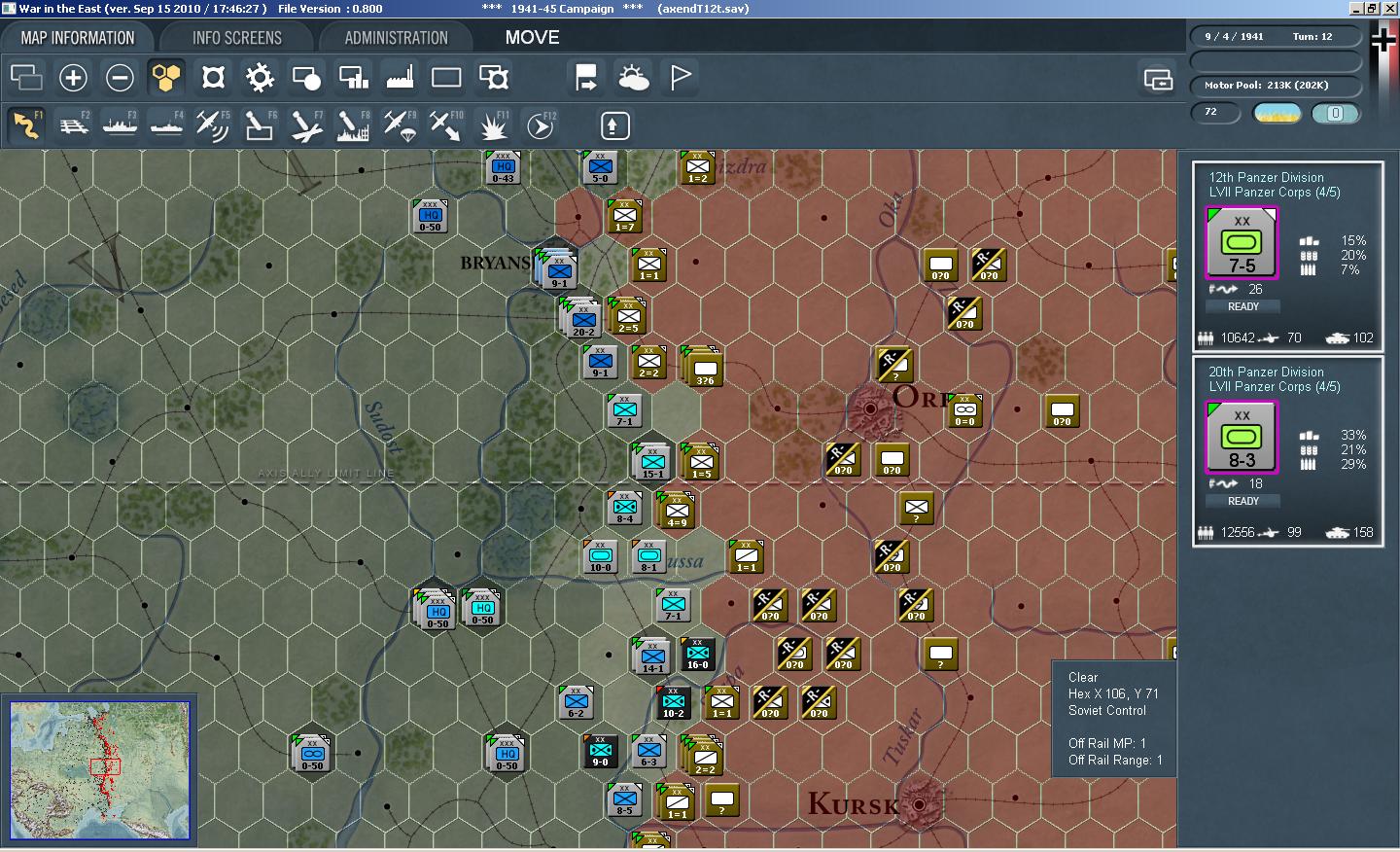
Task: Click the 20th Panzer Division name text
Action: click(1266, 372)
